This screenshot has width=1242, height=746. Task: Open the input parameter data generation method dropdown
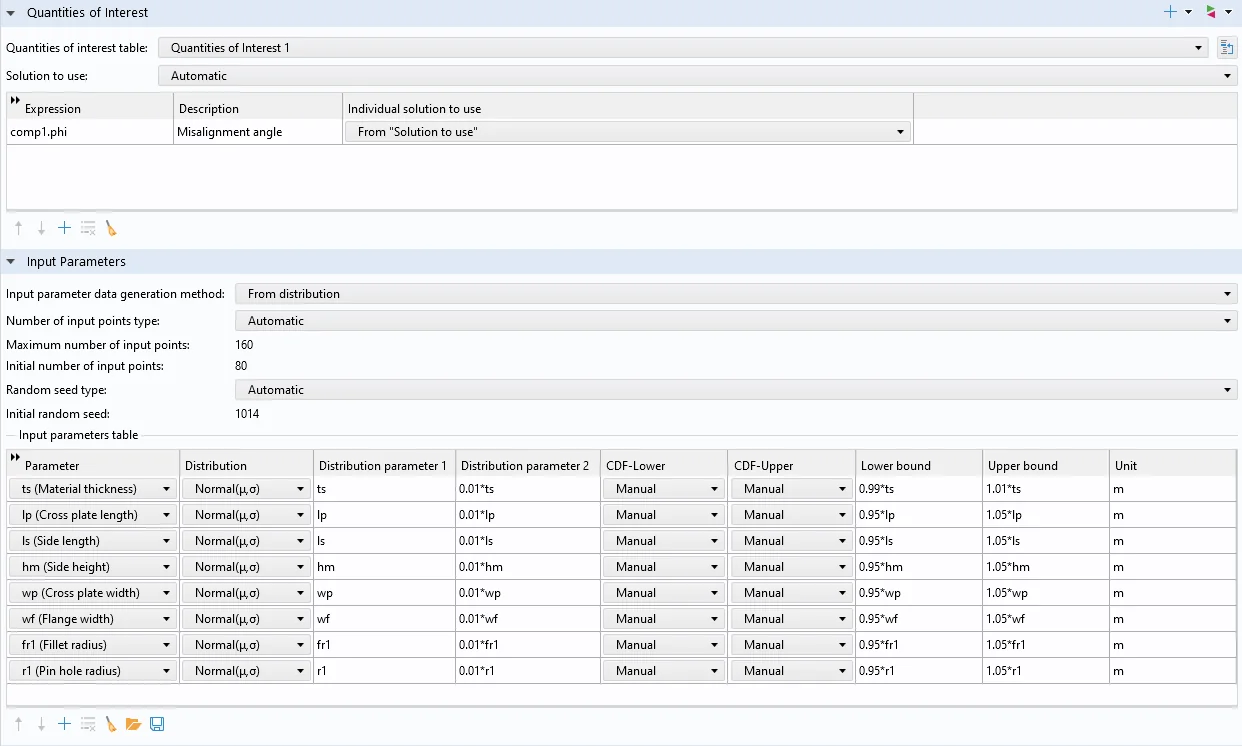[735, 294]
